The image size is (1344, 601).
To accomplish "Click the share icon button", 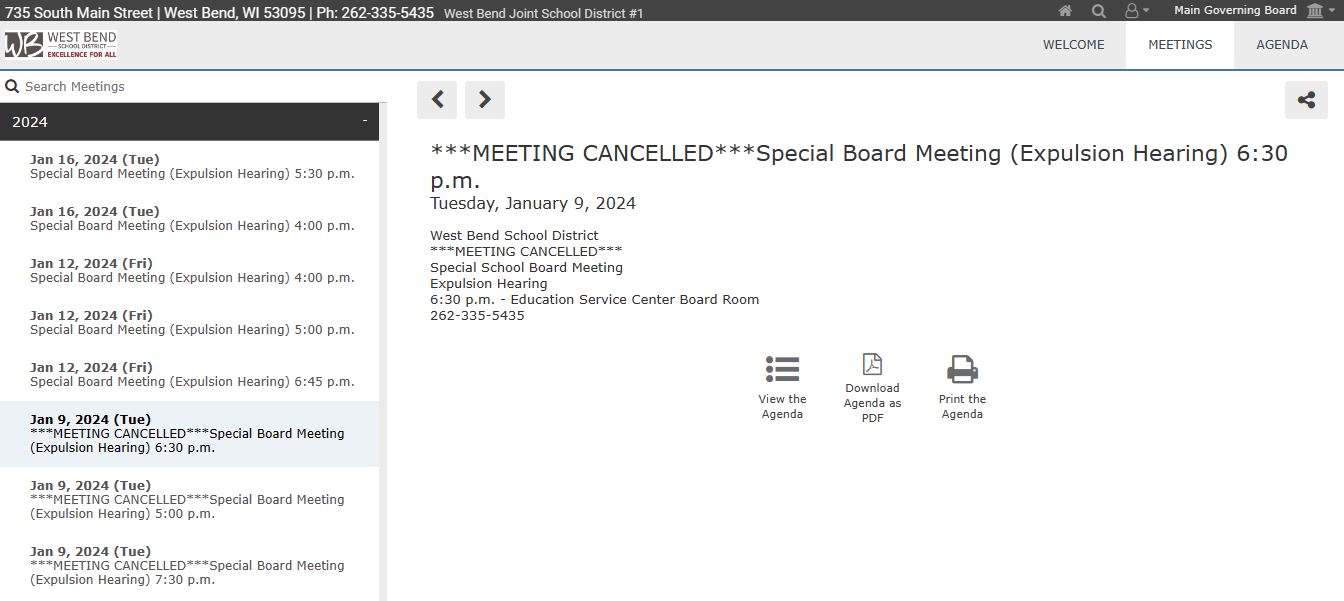I will pyautogui.click(x=1306, y=100).
